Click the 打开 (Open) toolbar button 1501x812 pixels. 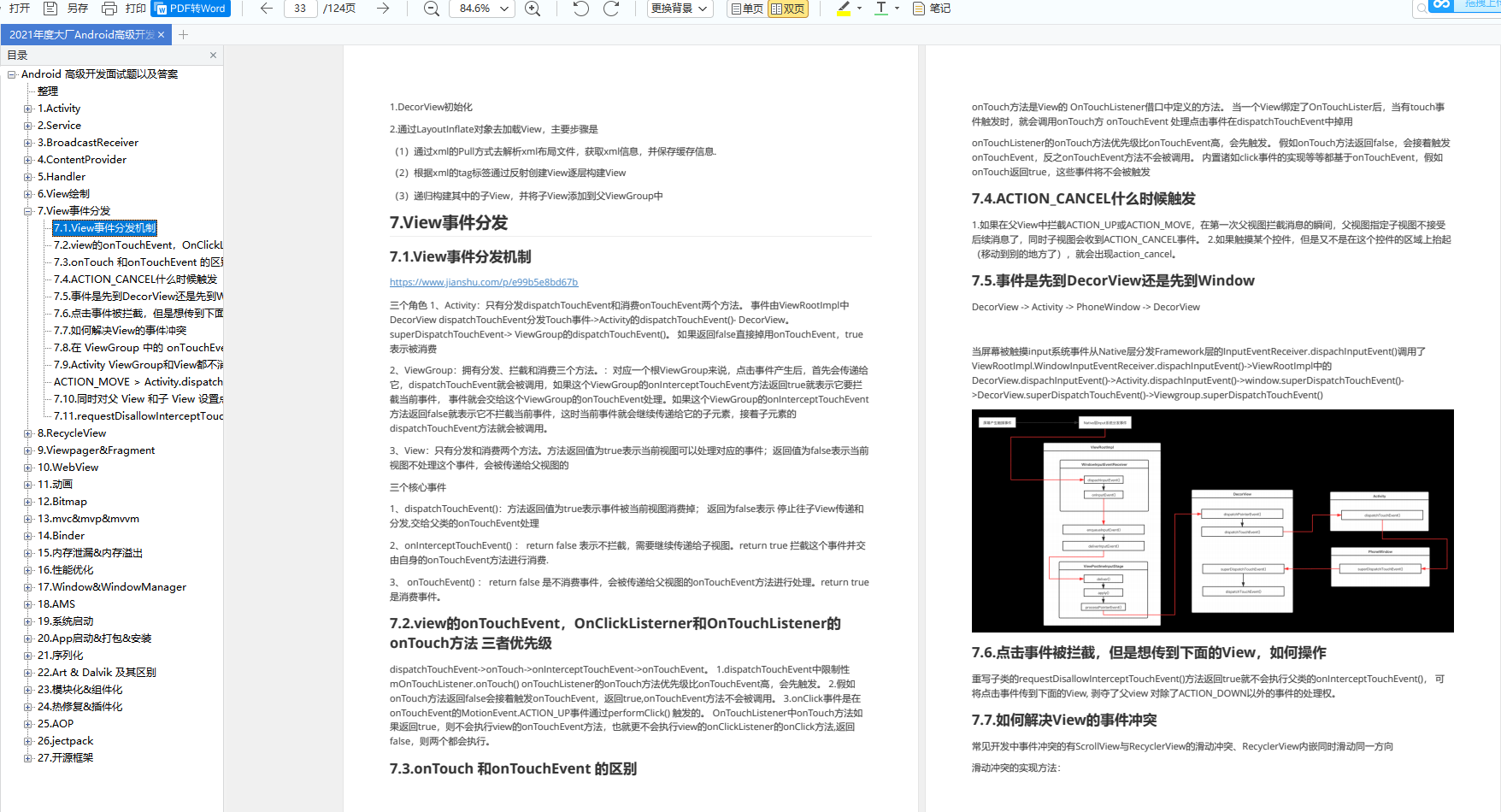(x=19, y=9)
